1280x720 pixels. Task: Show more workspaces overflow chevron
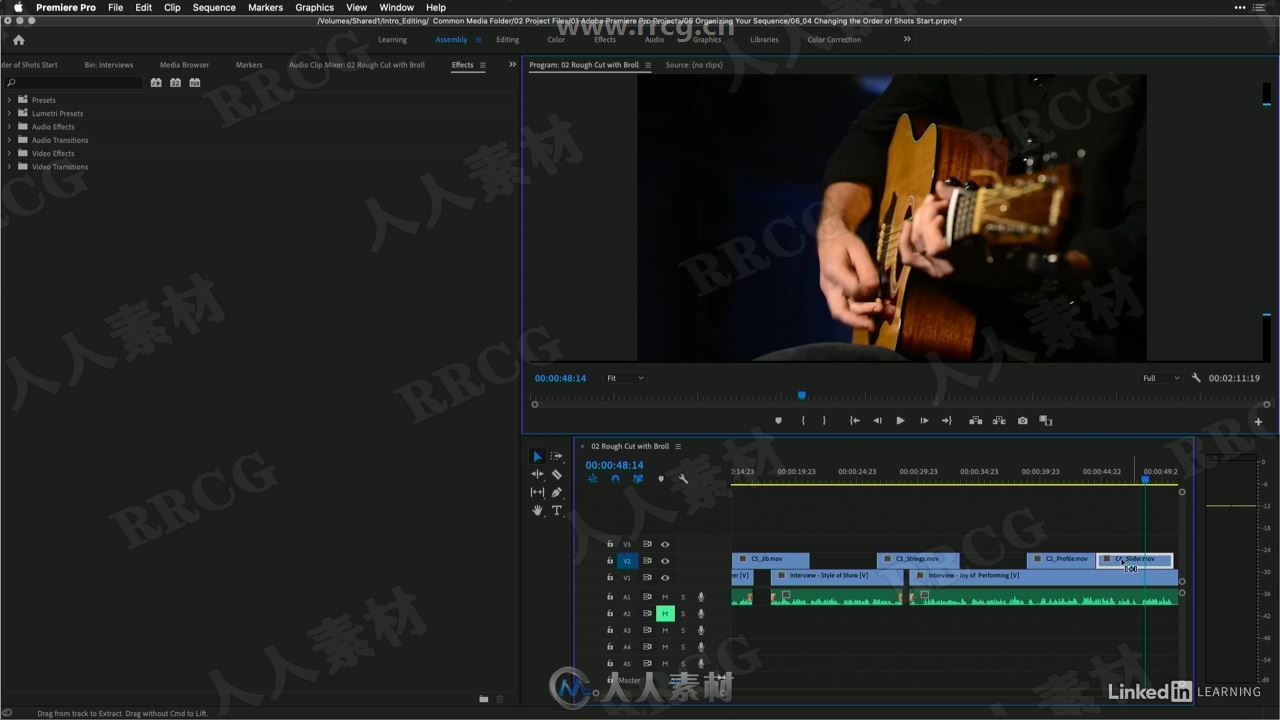pyautogui.click(x=907, y=39)
